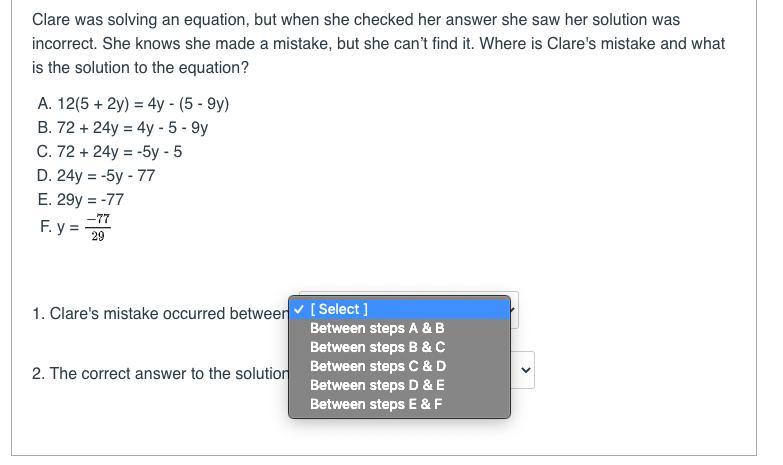Click the line starting "incorrect. She knows"
Screen dimensions: 783x465
[x=378, y=43]
